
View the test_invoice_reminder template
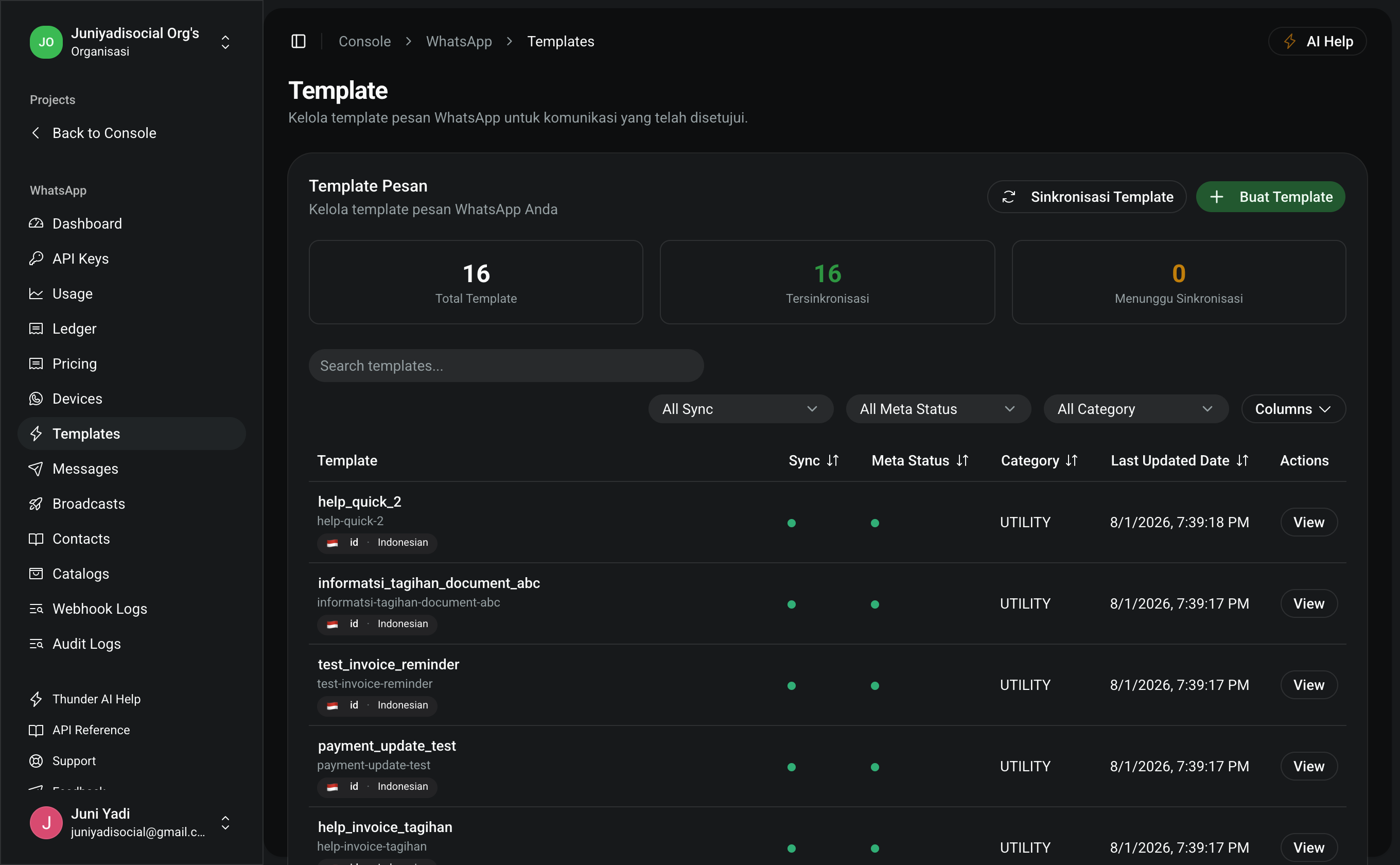click(x=1308, y=685)
